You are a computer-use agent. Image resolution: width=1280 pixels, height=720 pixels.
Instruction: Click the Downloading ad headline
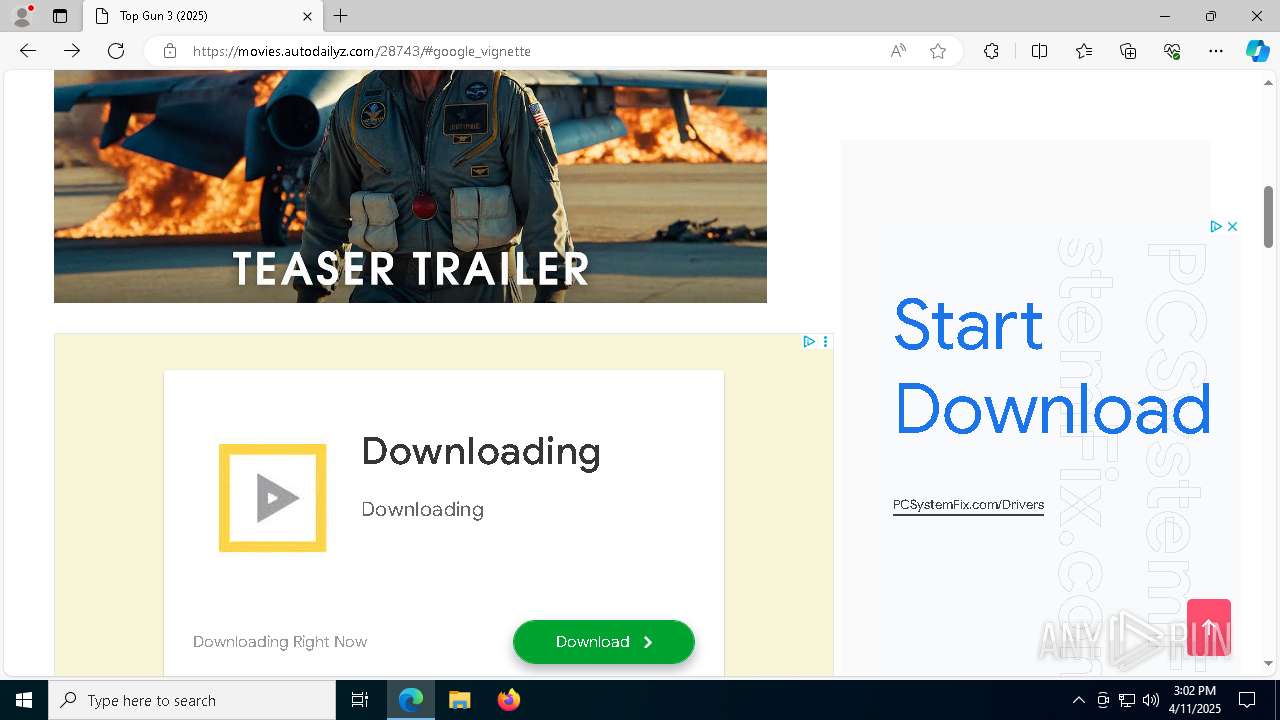pyautogui.click(x=481, y=452)
